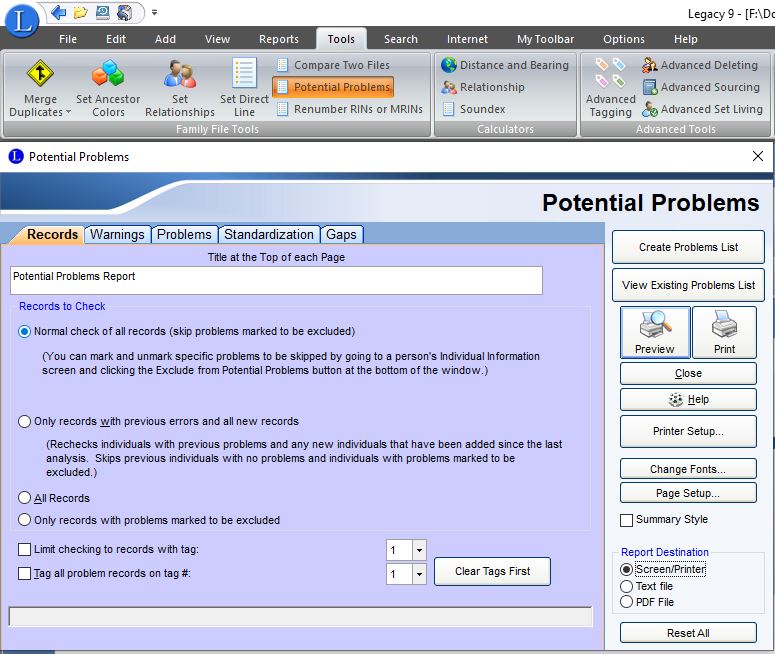Open the yellow folder icon in quick toolbar

(x=80, y=12)
